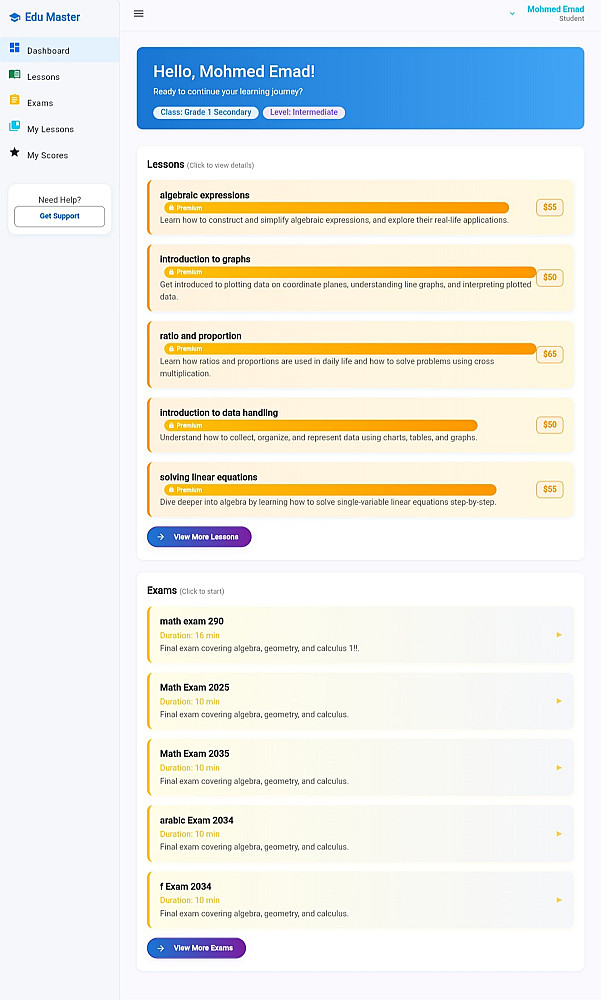Click the View More Lessons button
This screenshot has height=1000, width=601.
coord(199,537)
